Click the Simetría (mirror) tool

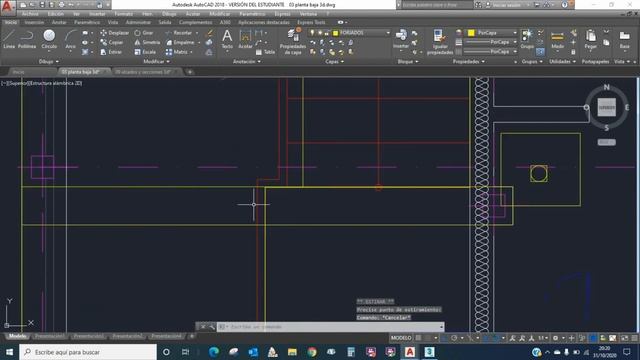147,42
